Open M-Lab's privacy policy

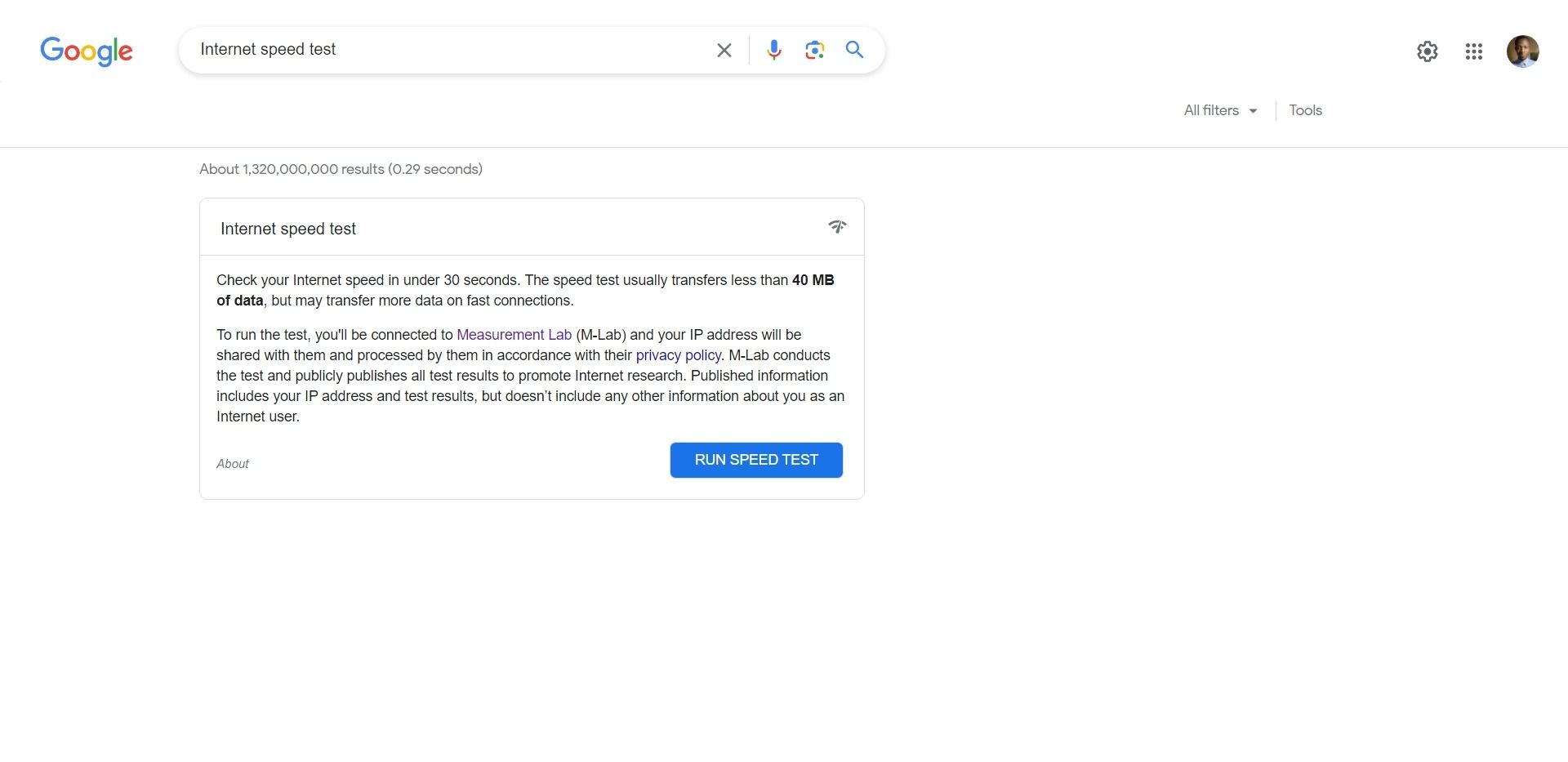[x=678, y=355]
